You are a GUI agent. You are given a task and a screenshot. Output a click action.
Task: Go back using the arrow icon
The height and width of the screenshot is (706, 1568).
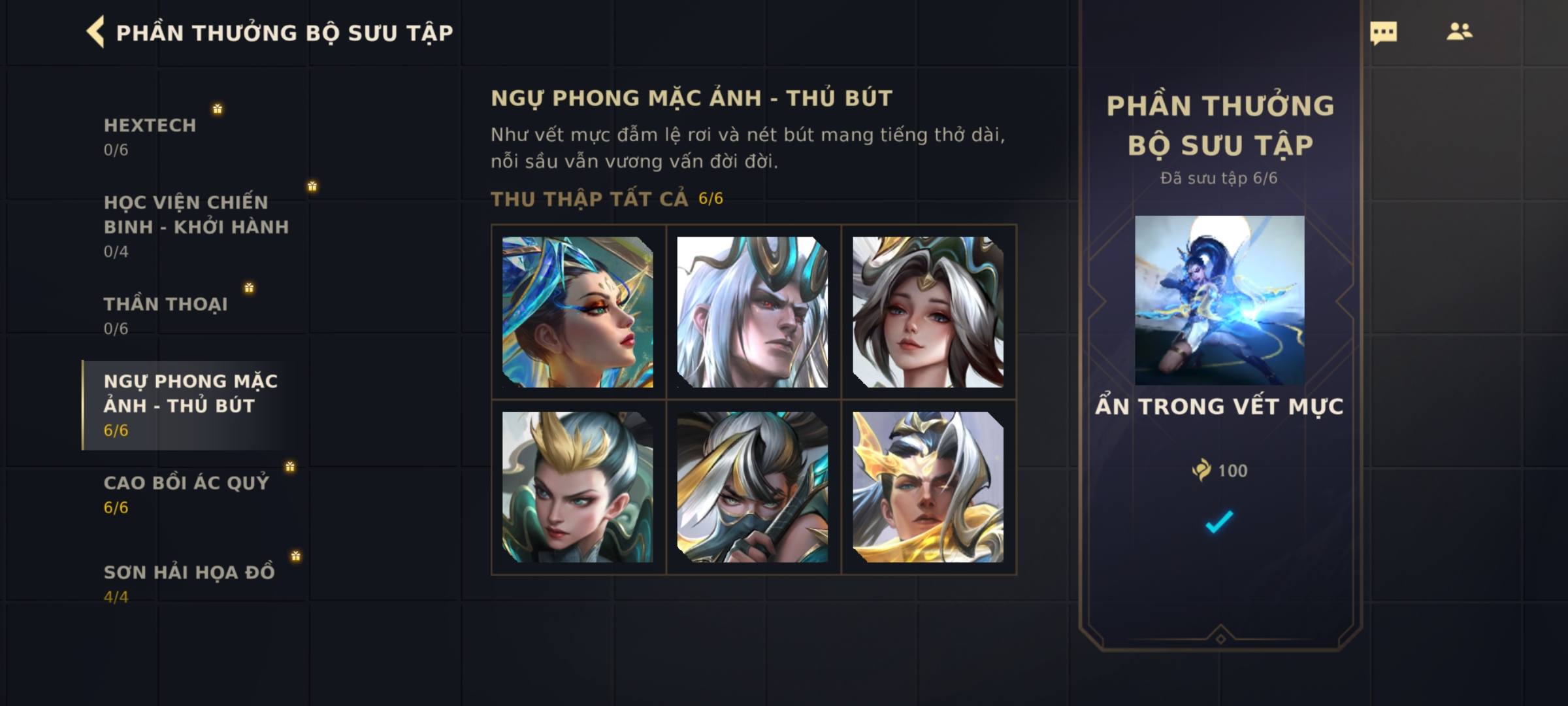coord(95,32)
